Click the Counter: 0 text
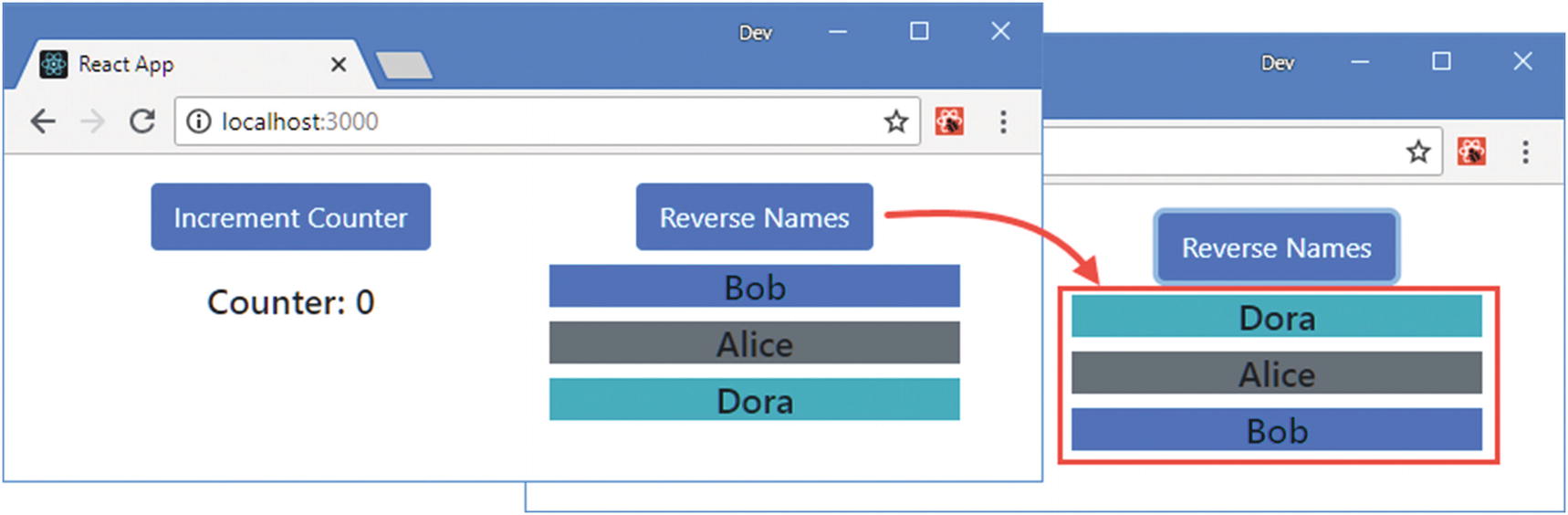 point(290,302)
